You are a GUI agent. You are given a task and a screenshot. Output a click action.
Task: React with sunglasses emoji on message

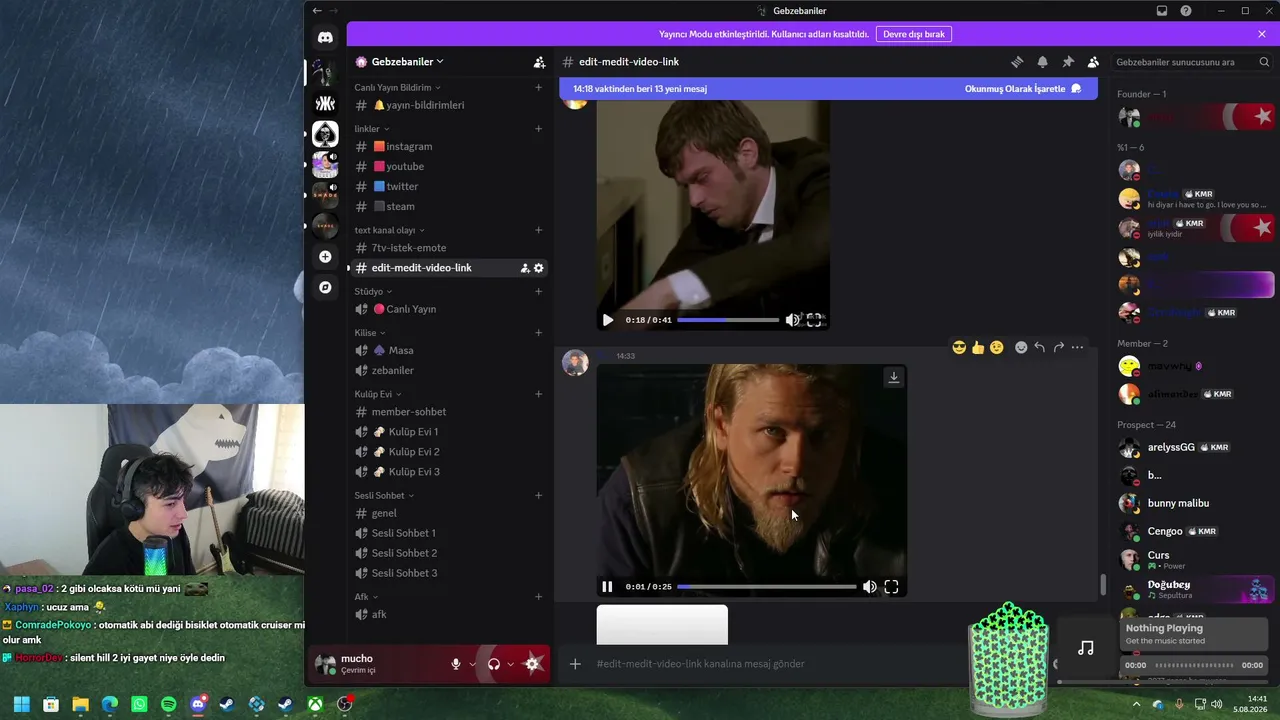[960, 347]
